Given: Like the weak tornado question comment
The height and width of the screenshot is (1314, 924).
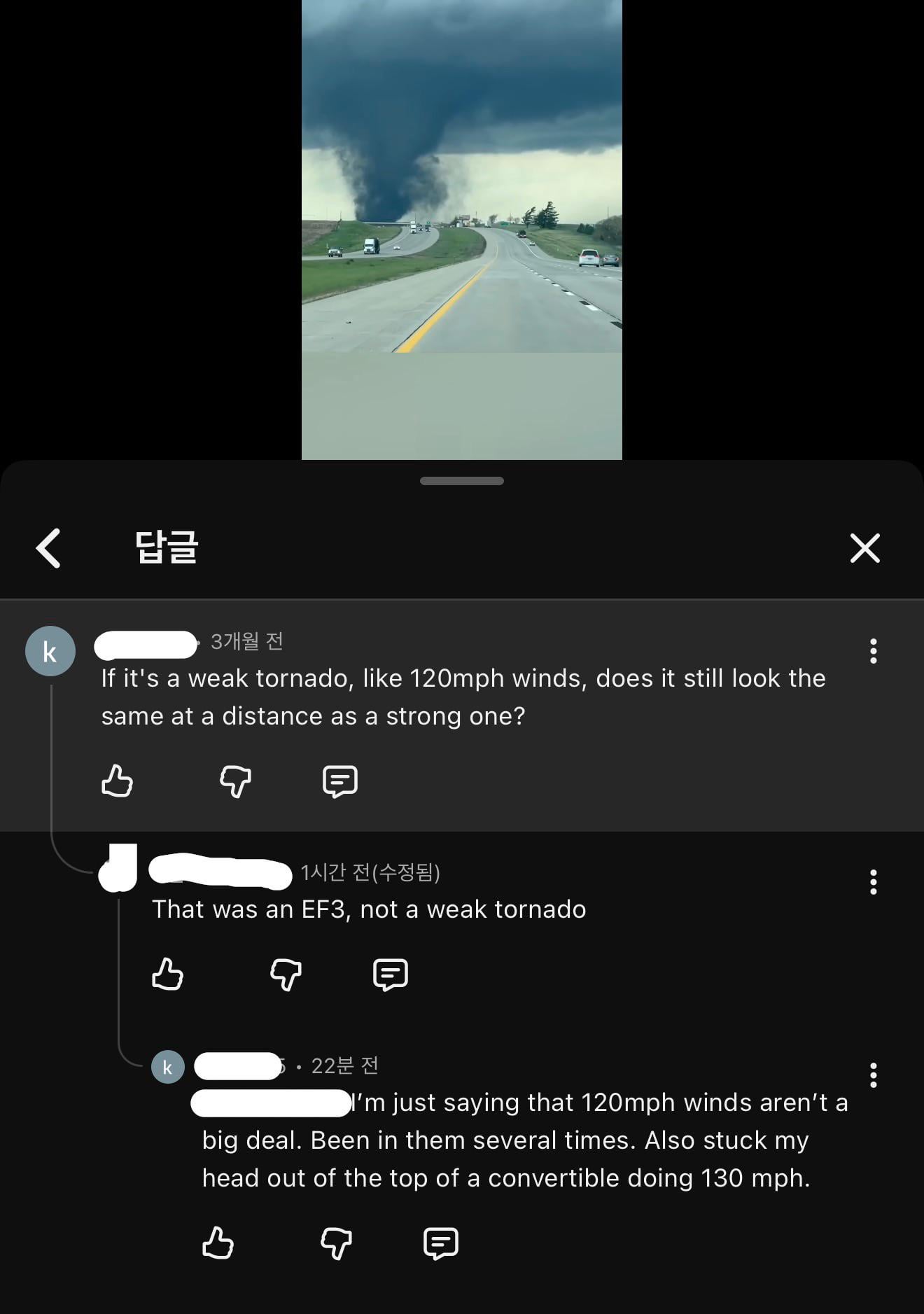Looking at the screenshot, I should coord(117,781).
